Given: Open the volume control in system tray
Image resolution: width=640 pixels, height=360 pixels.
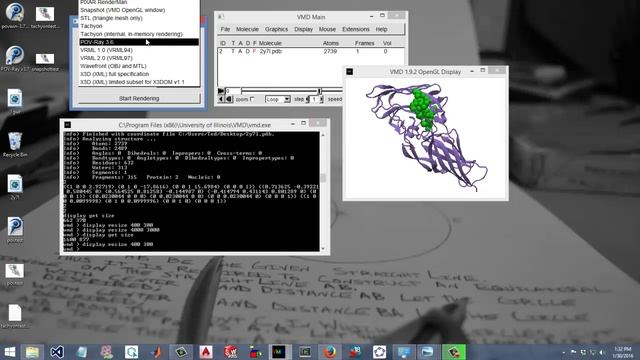Looking at the screenshot, I should click(602, 352).
